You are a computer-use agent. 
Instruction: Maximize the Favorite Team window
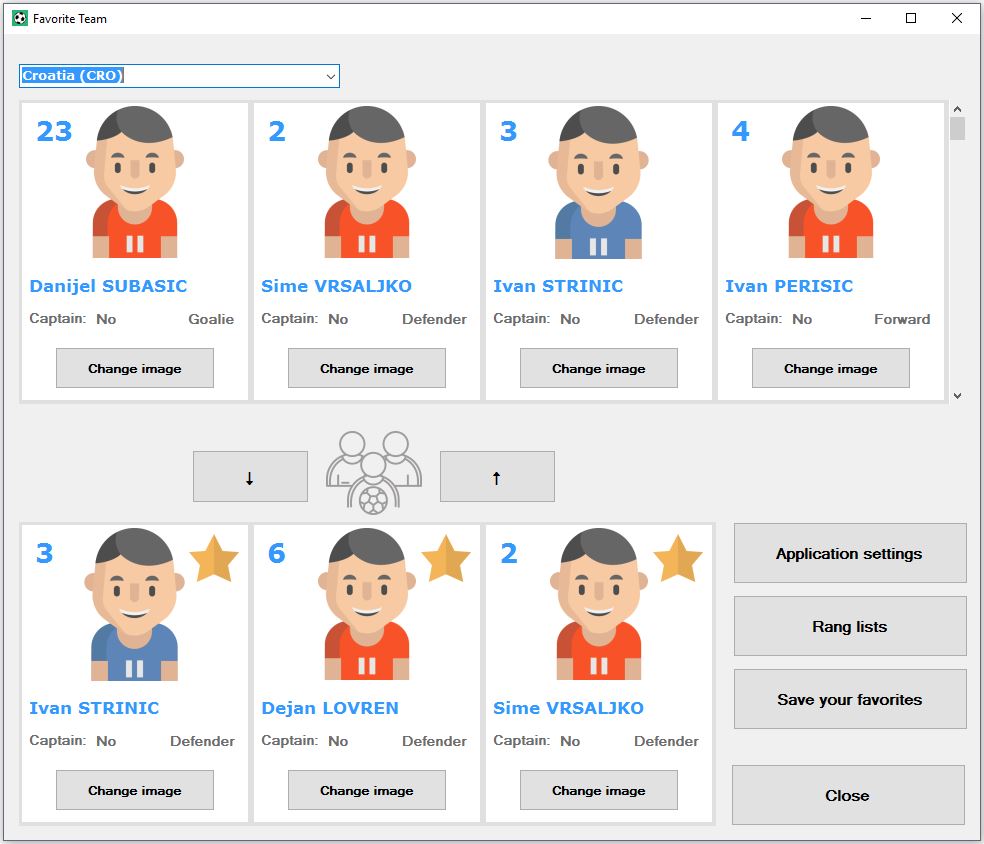(911, 18)
